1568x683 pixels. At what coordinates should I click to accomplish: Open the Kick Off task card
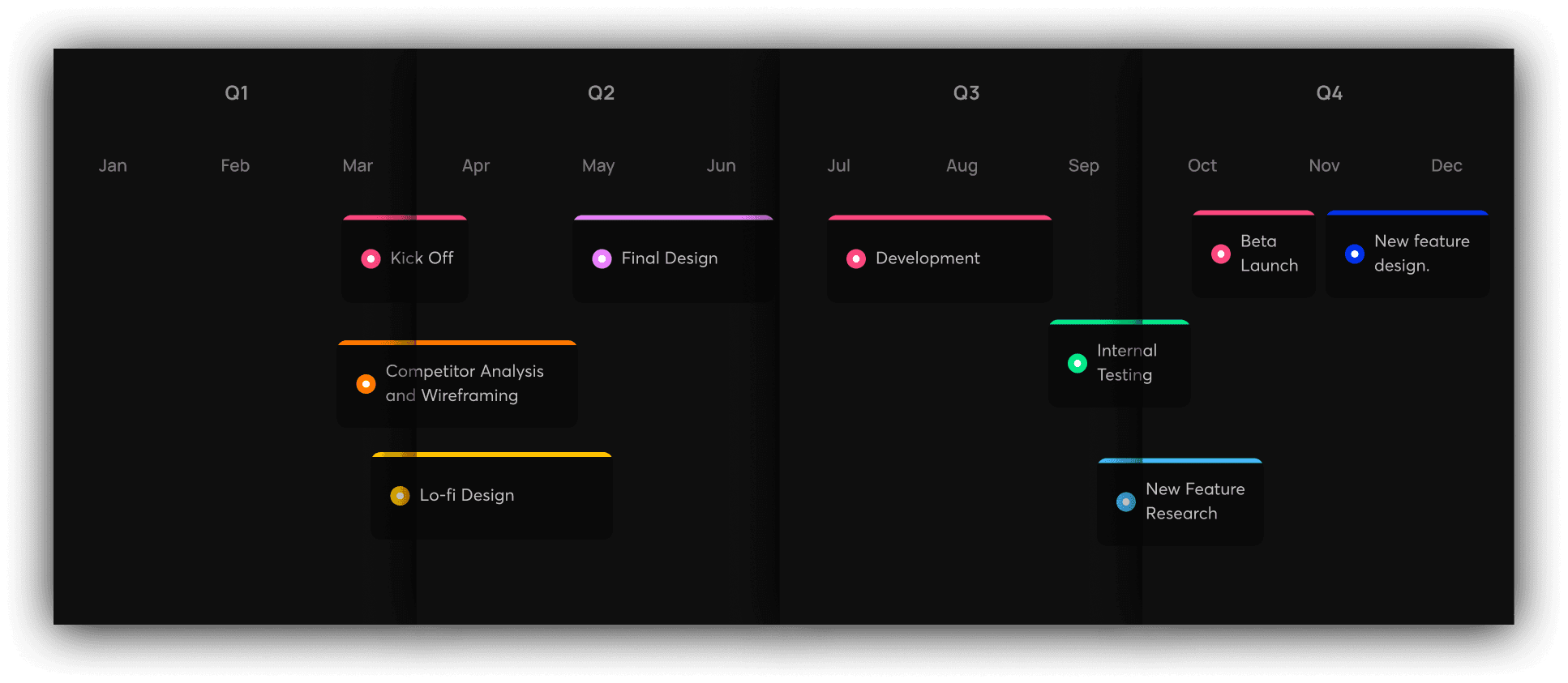point(405,259)
